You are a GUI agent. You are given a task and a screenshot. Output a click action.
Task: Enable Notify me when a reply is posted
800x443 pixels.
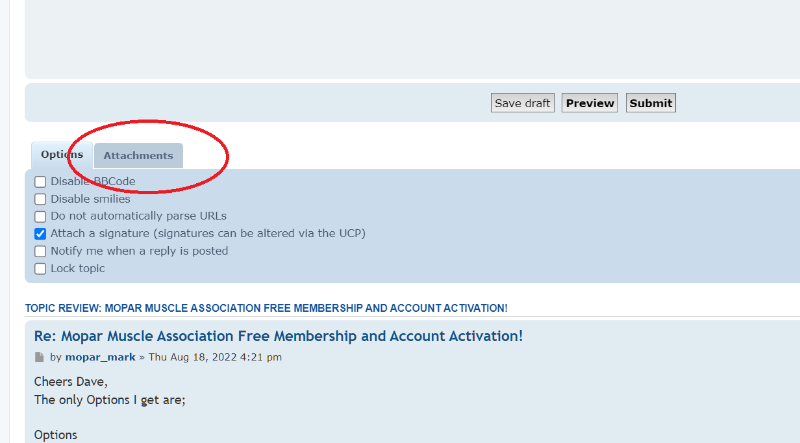coord(40,251)
